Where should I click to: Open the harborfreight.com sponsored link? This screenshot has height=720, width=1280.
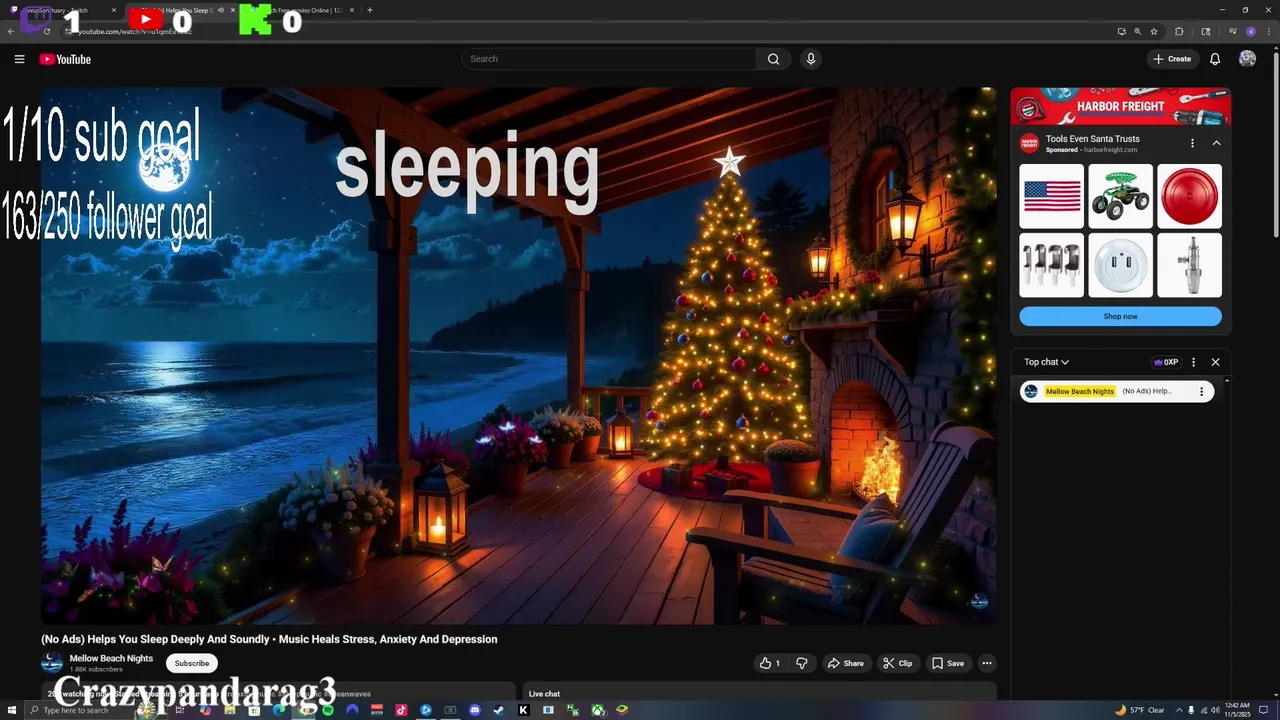pyautogui.click(x=1110, y=150)
